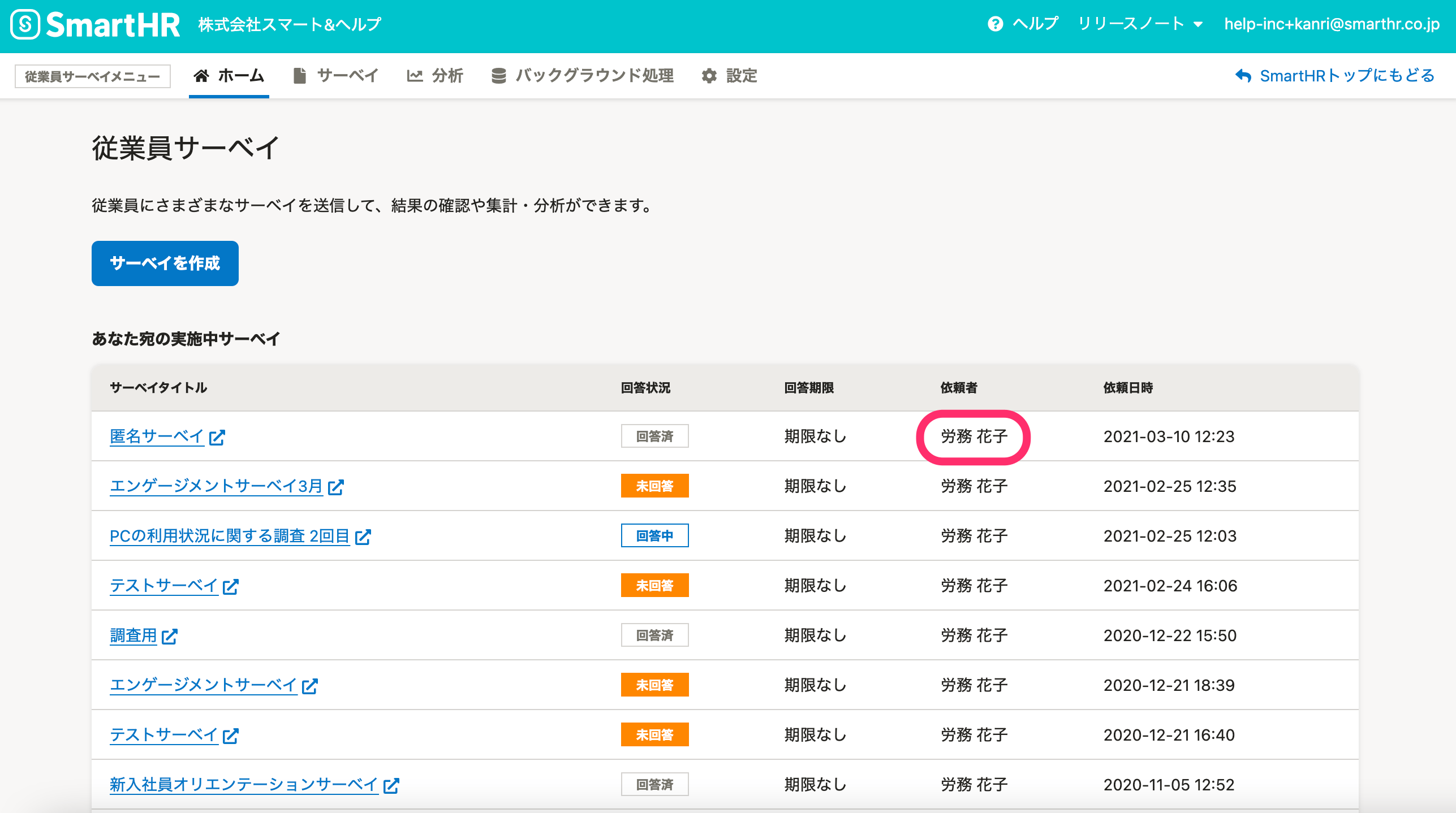The width and height of the screenshot is (1456, 813).
Task: Switch to the サーベイ tab
Action: coord(336,75)
